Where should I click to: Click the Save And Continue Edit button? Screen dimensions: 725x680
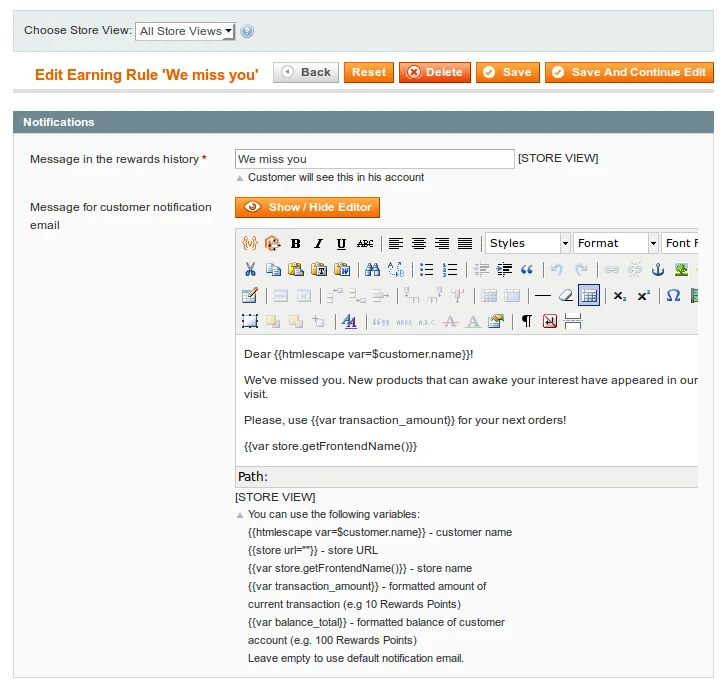pos(629,72)
